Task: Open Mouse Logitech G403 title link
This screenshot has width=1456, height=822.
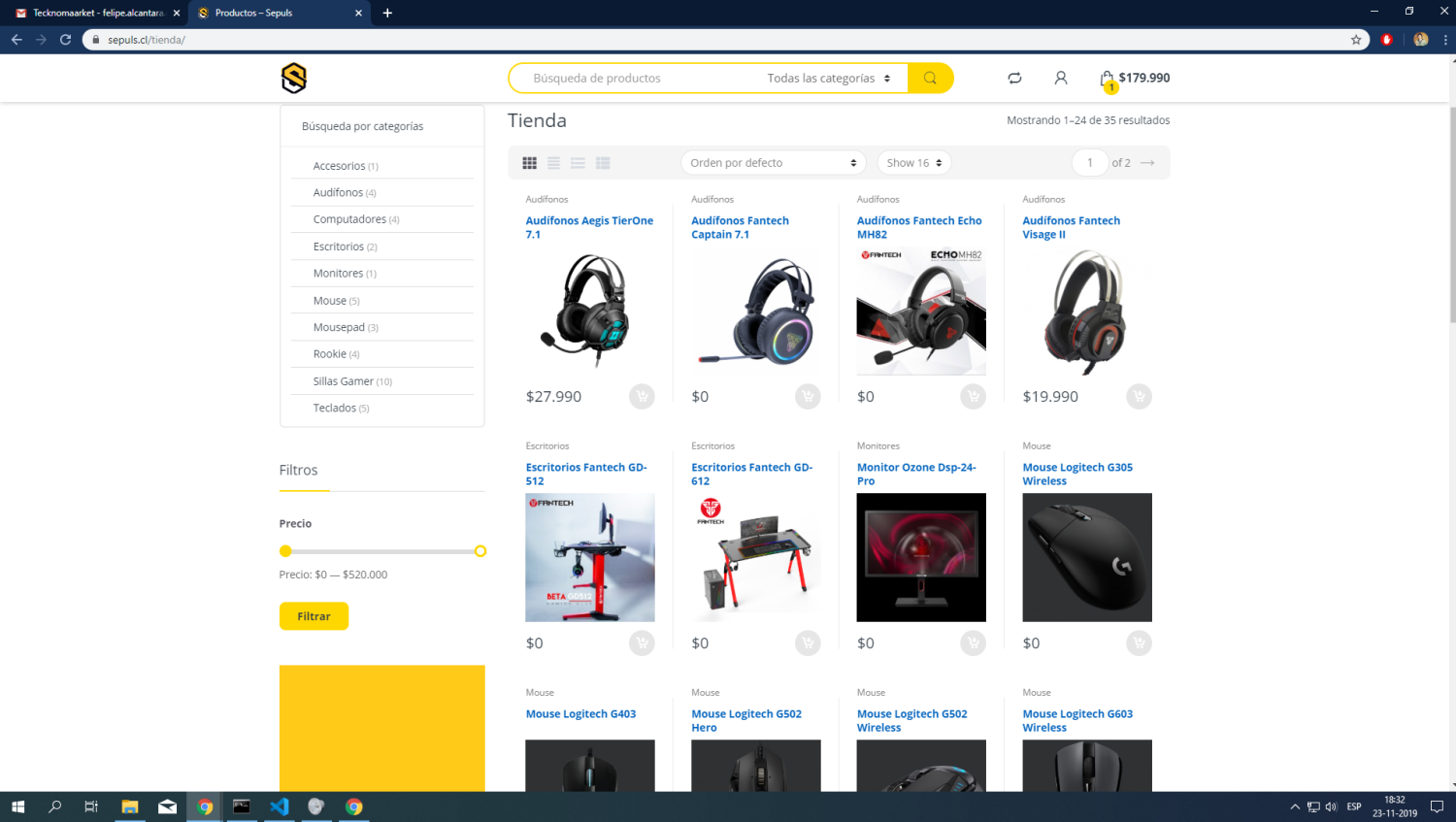Action: 580,713
